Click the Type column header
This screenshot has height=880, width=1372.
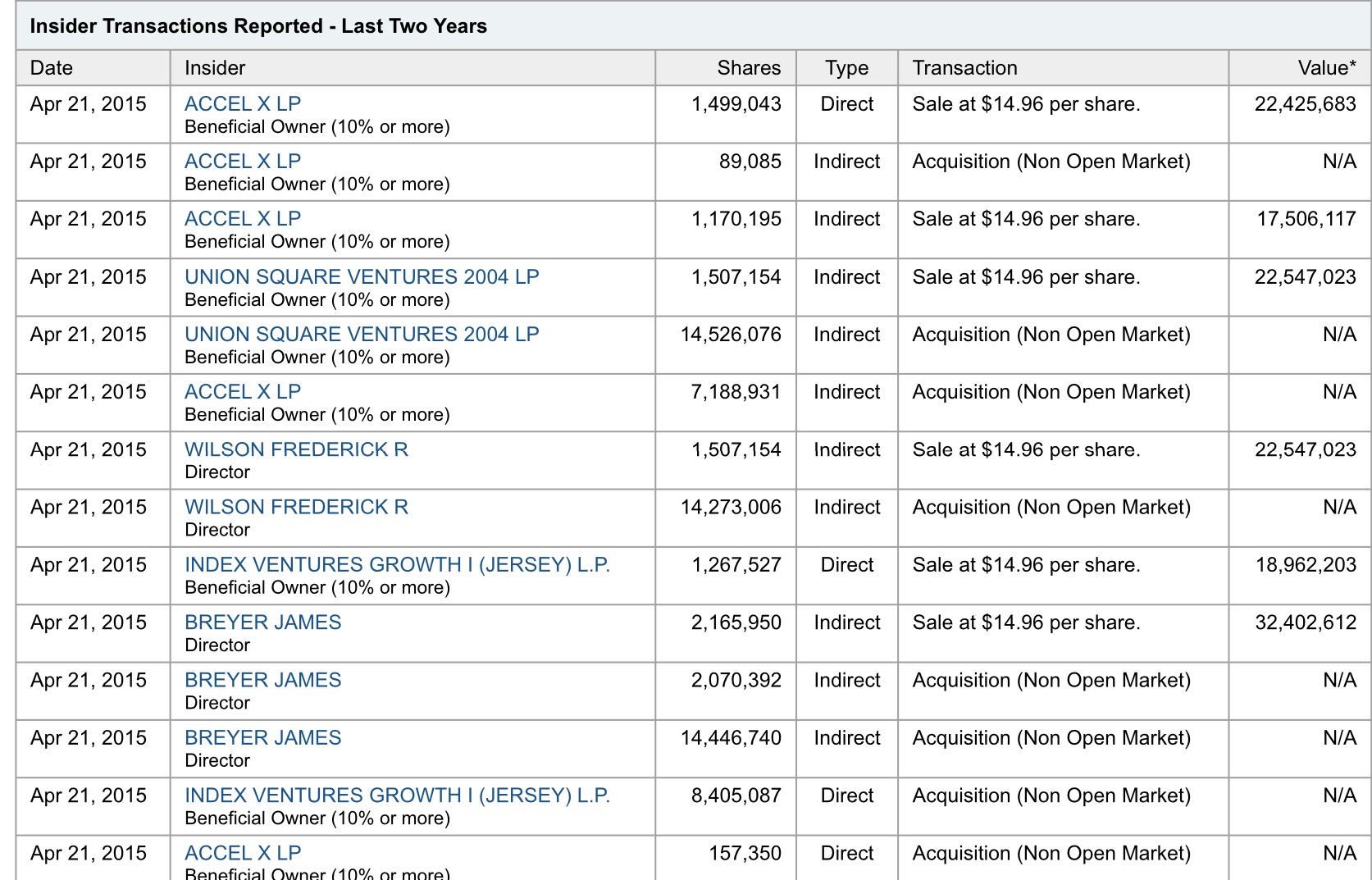(847, 68)
